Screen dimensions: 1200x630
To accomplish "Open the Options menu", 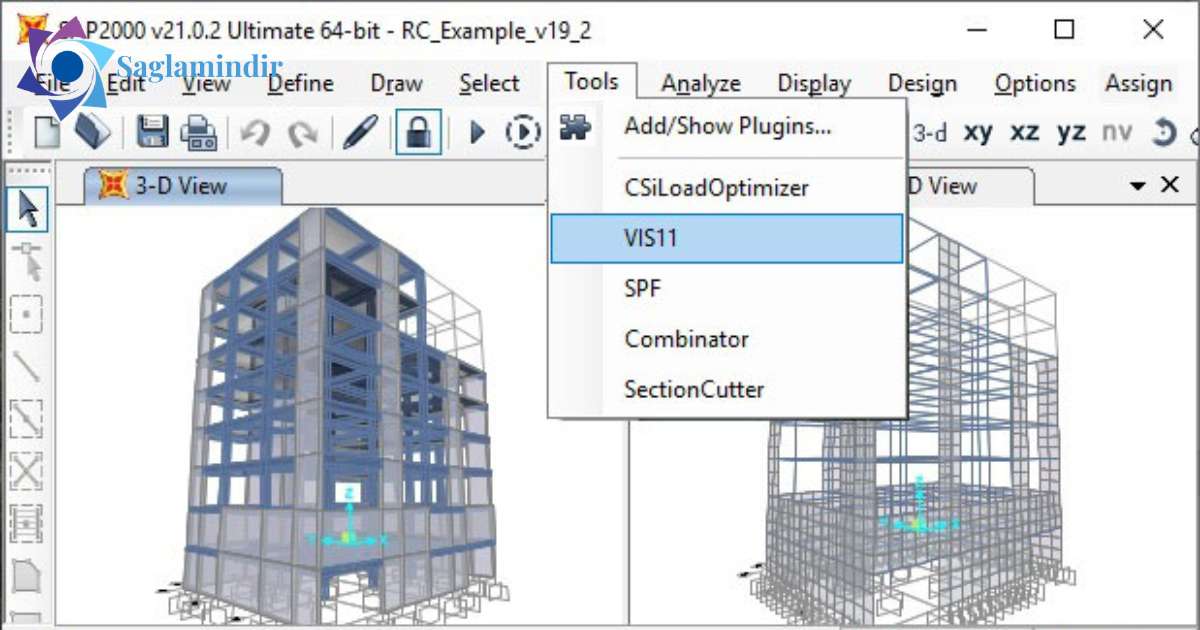I will coord(1035,84).
